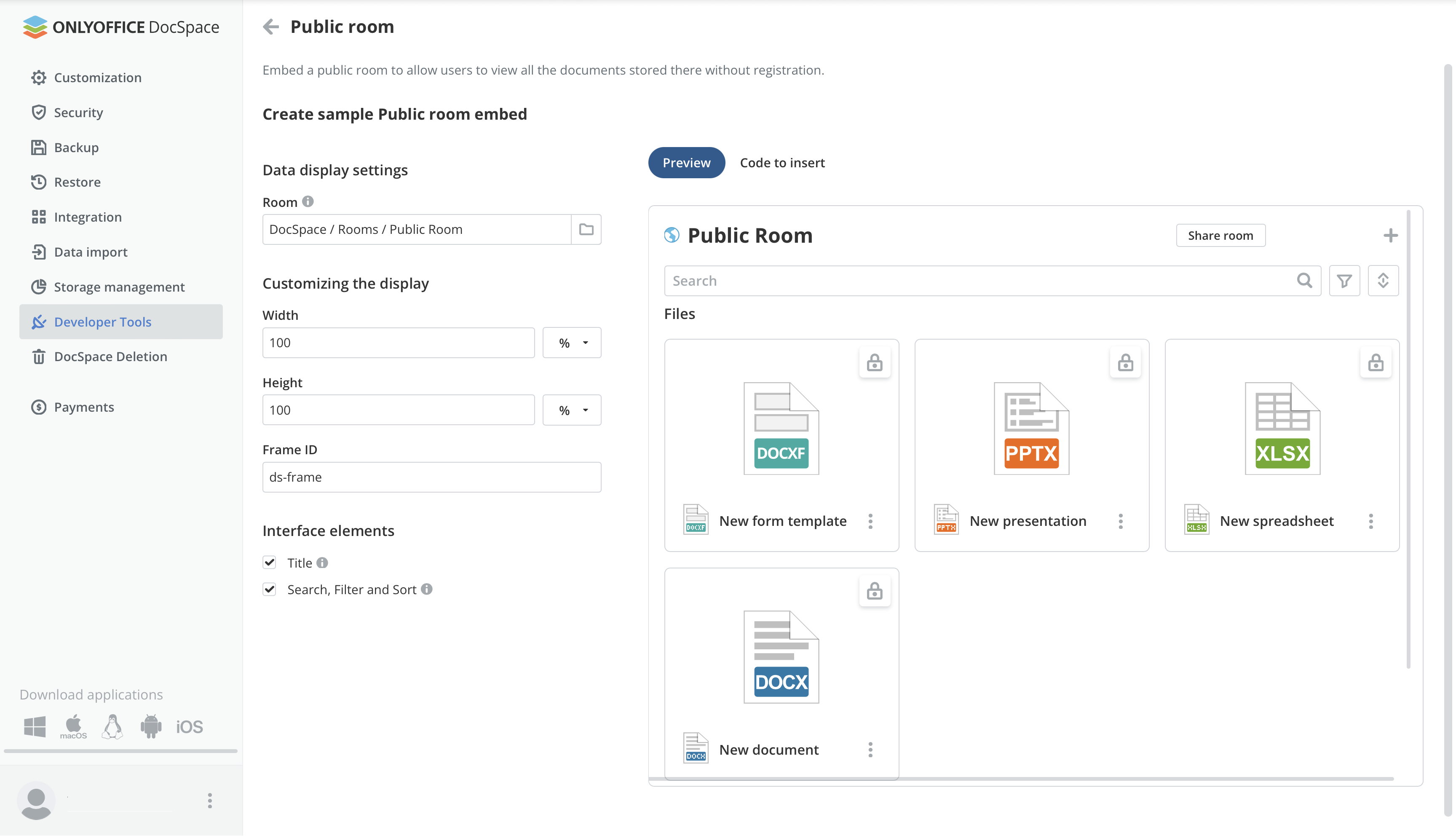Open the Width unit dropdown
The image size is (1456, 836).
click(572, 343)
